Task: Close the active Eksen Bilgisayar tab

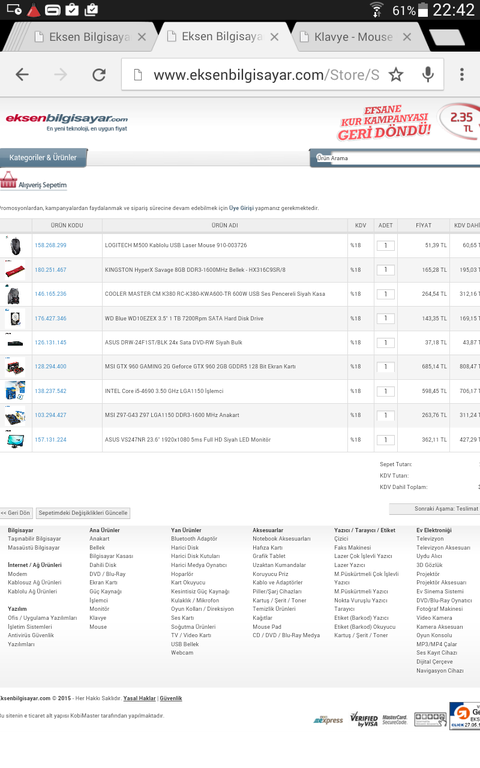Action: tap(274, 37)
